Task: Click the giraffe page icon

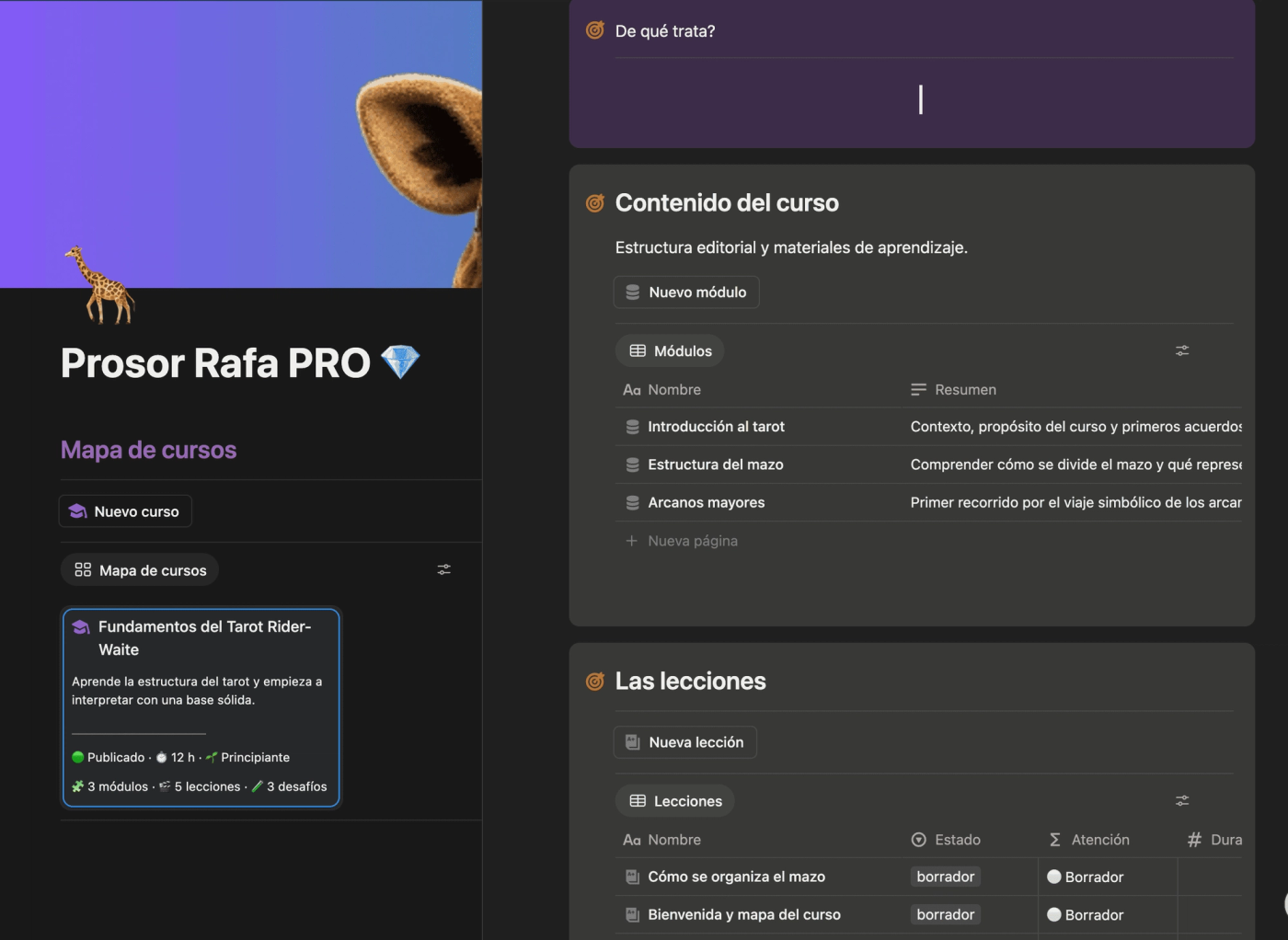Action: pos(99,285)
